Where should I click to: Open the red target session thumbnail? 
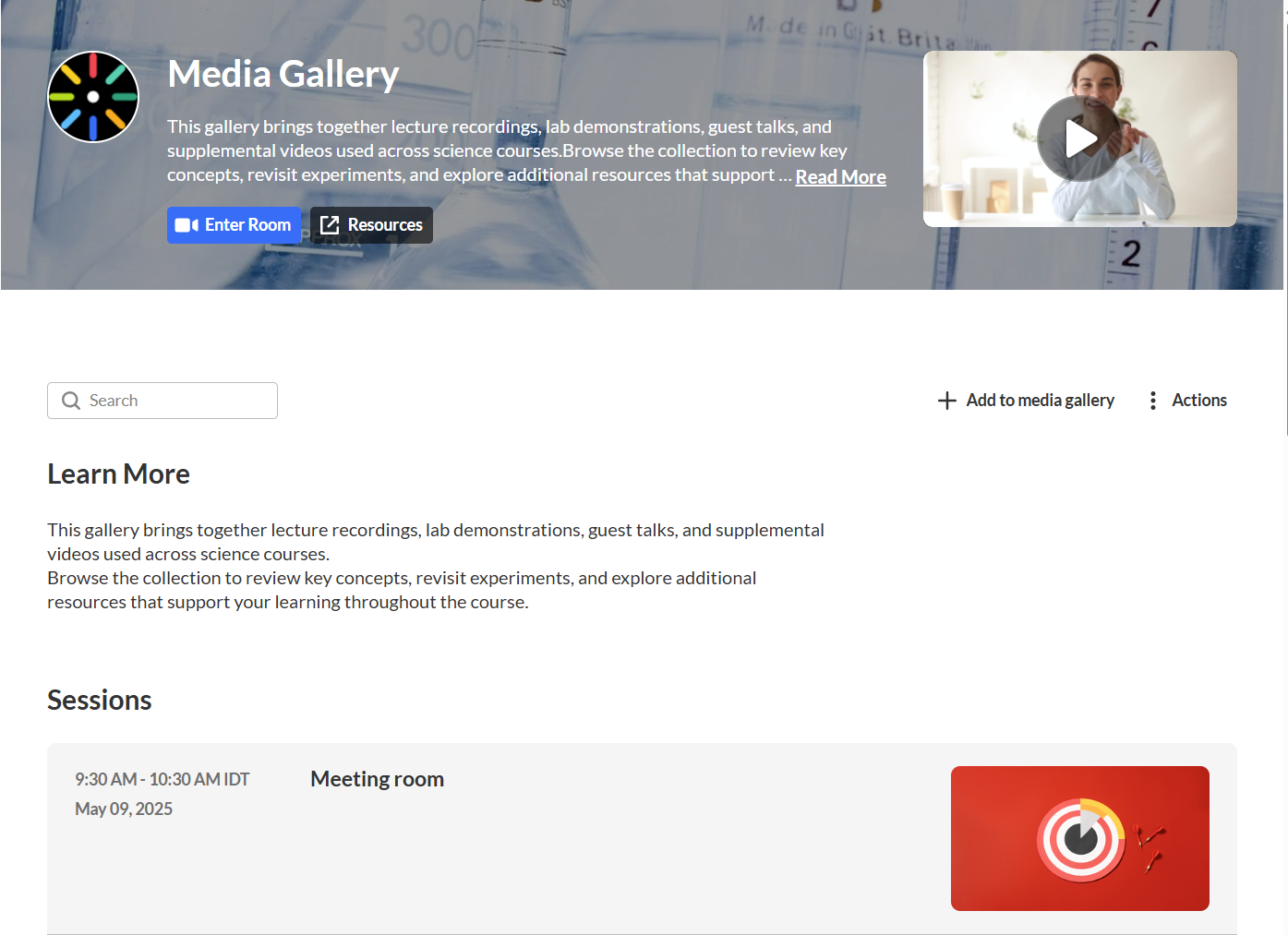(1080, 838)
